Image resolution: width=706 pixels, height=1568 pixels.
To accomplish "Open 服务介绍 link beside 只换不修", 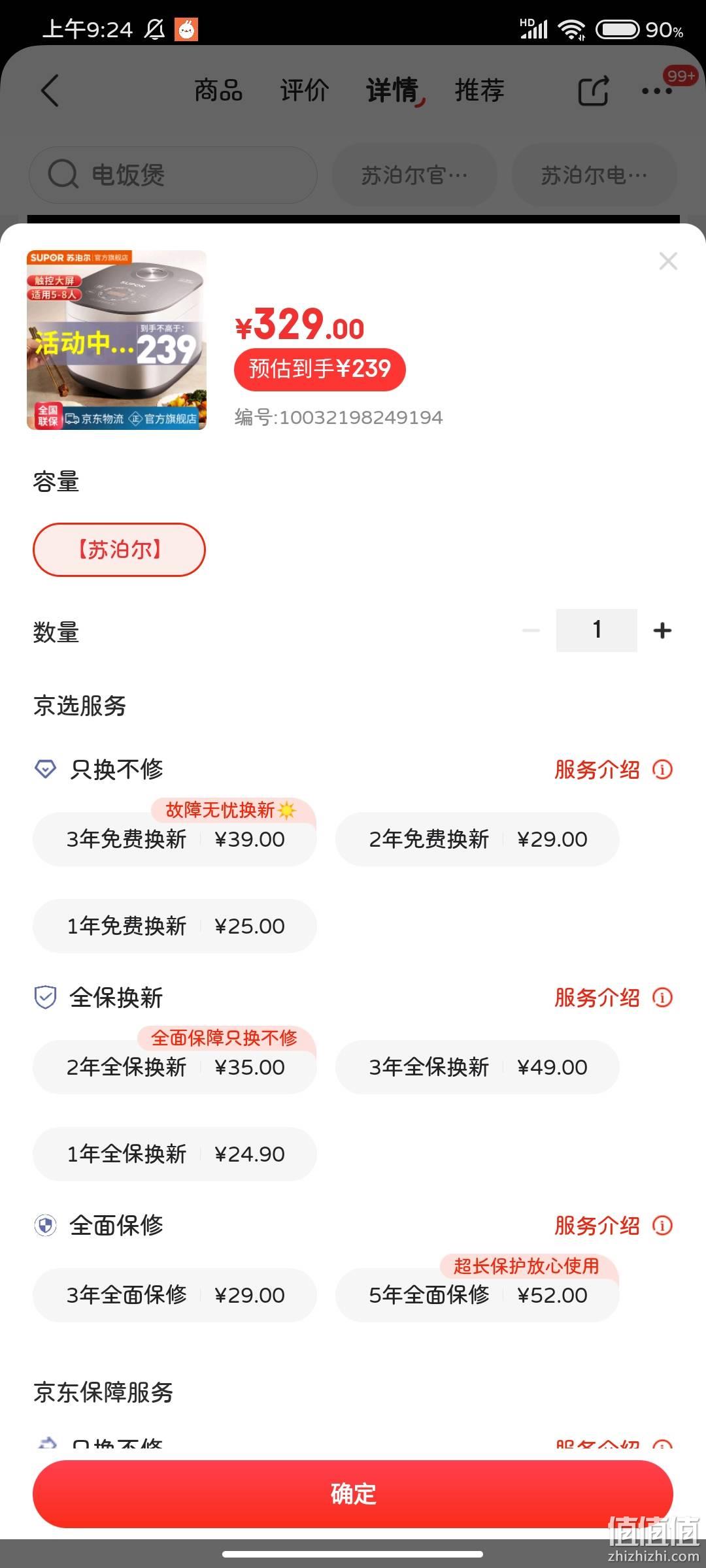I will [x=597, y=770].
